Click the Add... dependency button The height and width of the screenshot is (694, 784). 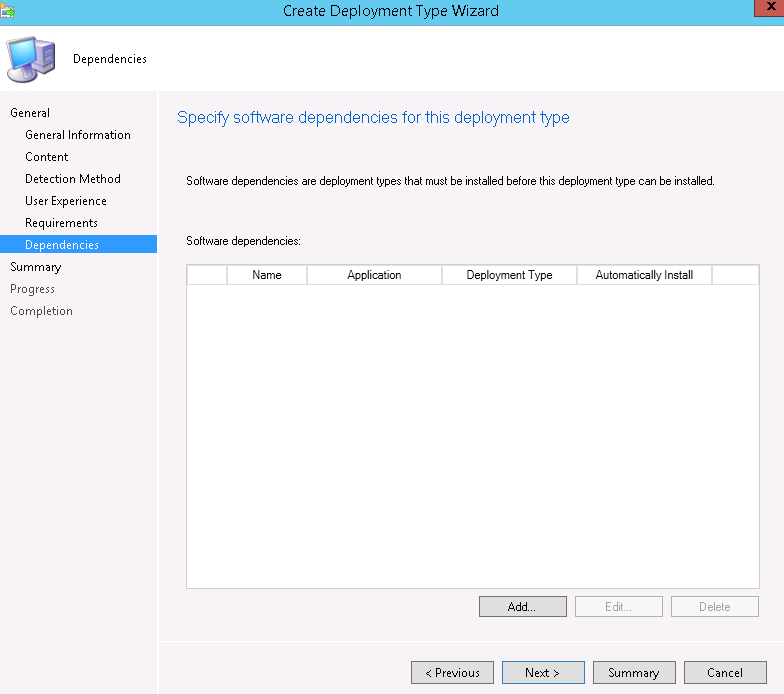click(x=523, y=606)
